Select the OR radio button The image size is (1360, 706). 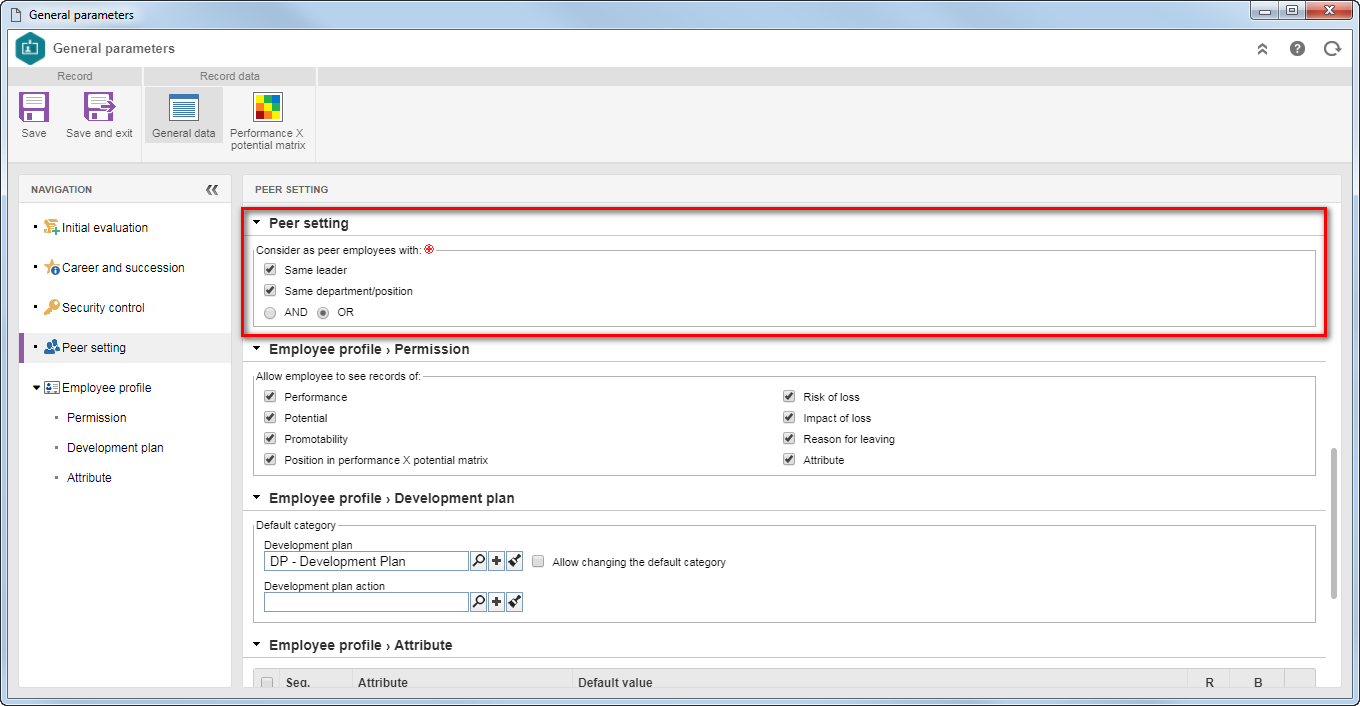pos(323,312)
